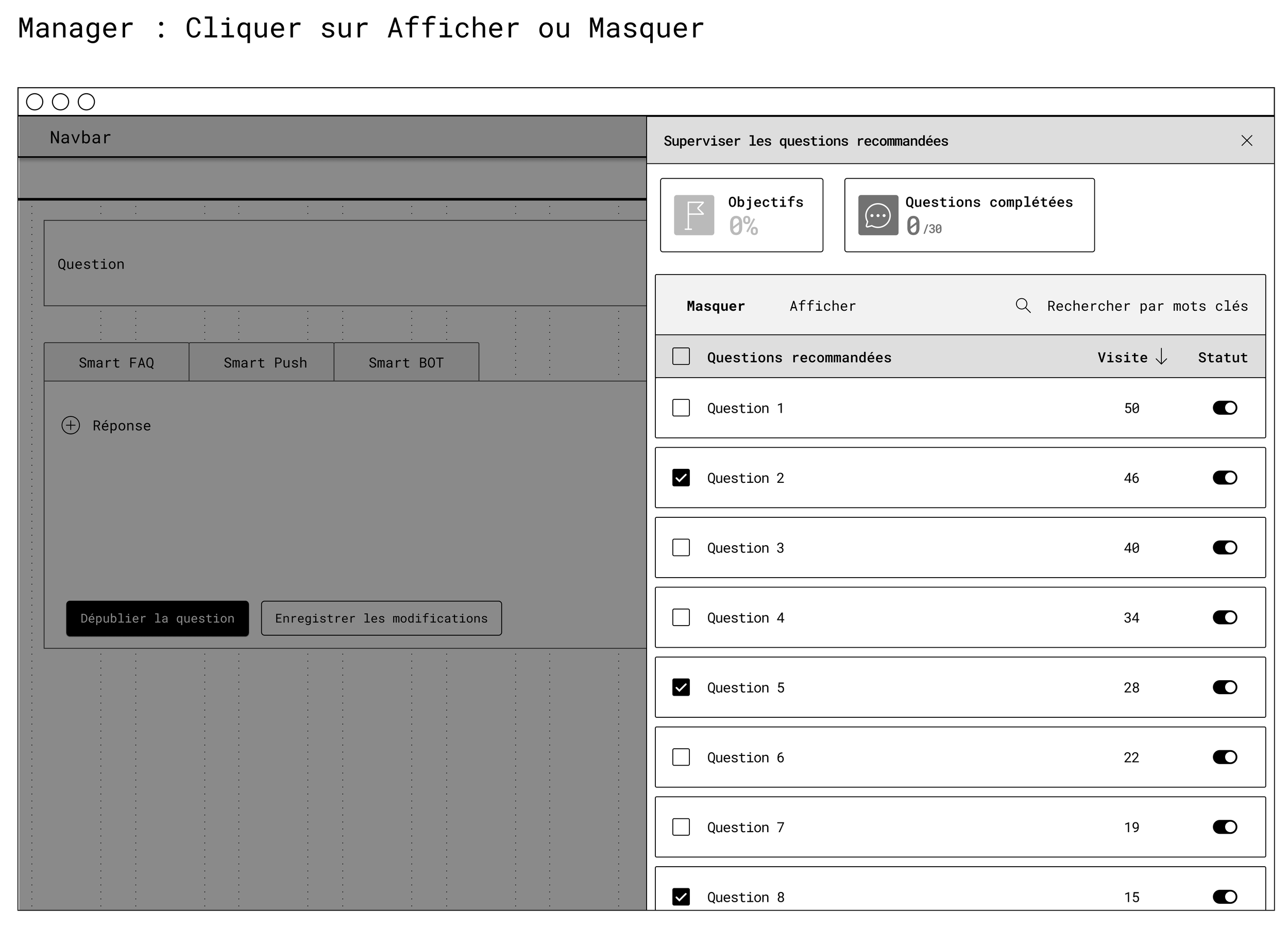The image size is (1288, 927).
Task: Click the Objectifs flag icon
Action: click(693, 215)
